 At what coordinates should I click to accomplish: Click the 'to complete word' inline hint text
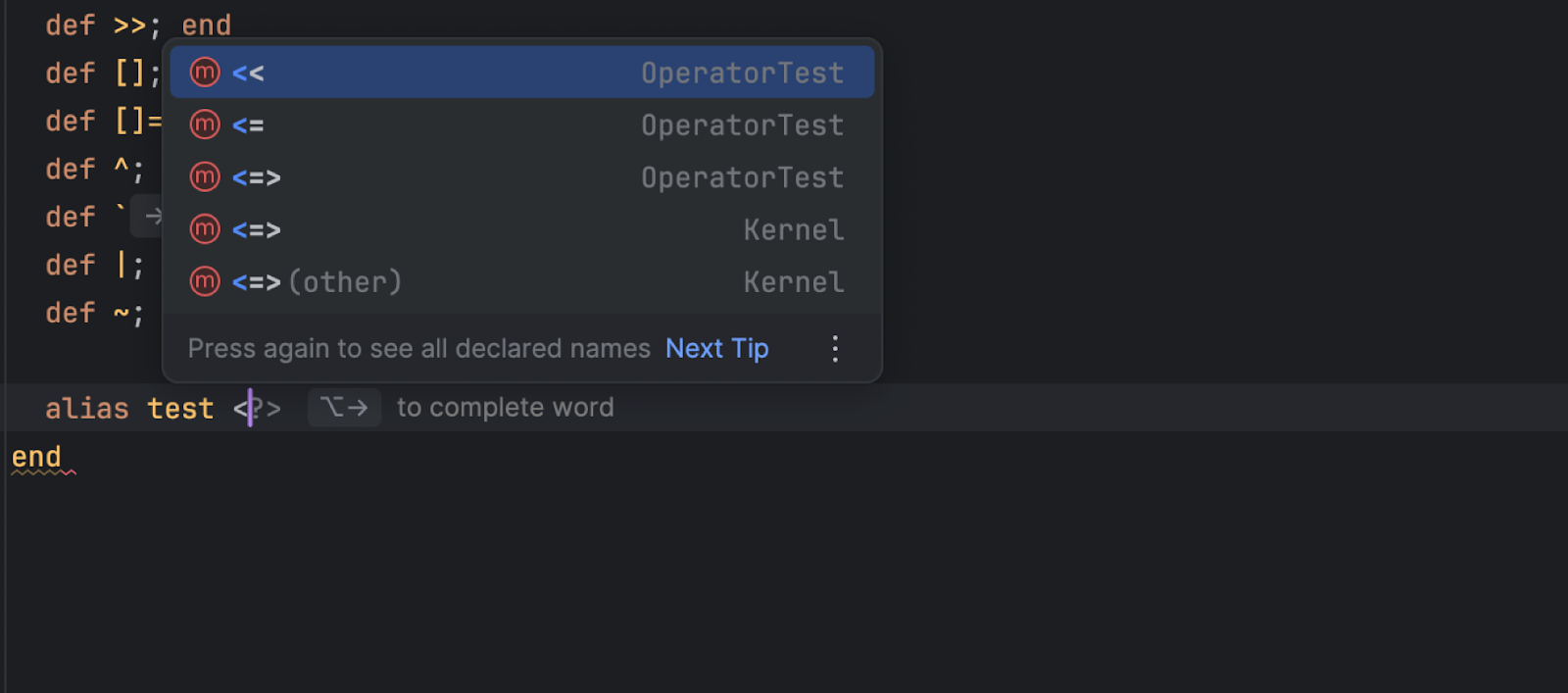[505, 408]
